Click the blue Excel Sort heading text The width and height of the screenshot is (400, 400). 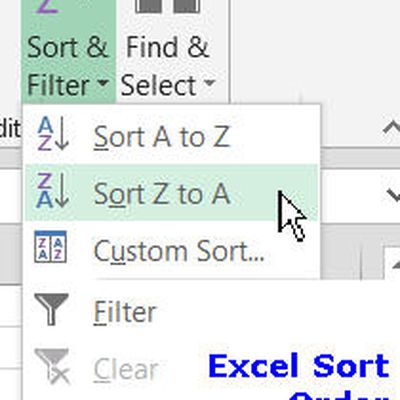(299, 366)
